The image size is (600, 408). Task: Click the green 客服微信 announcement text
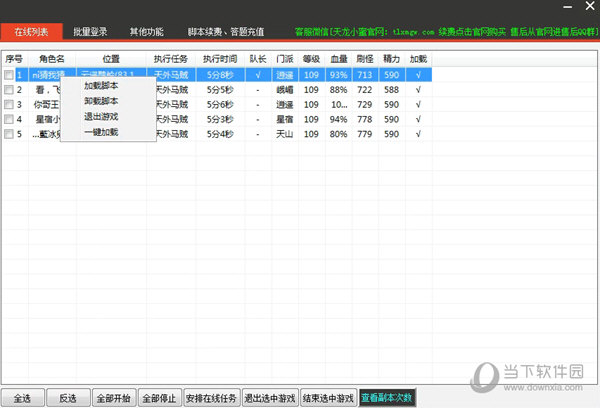point(446,32)
